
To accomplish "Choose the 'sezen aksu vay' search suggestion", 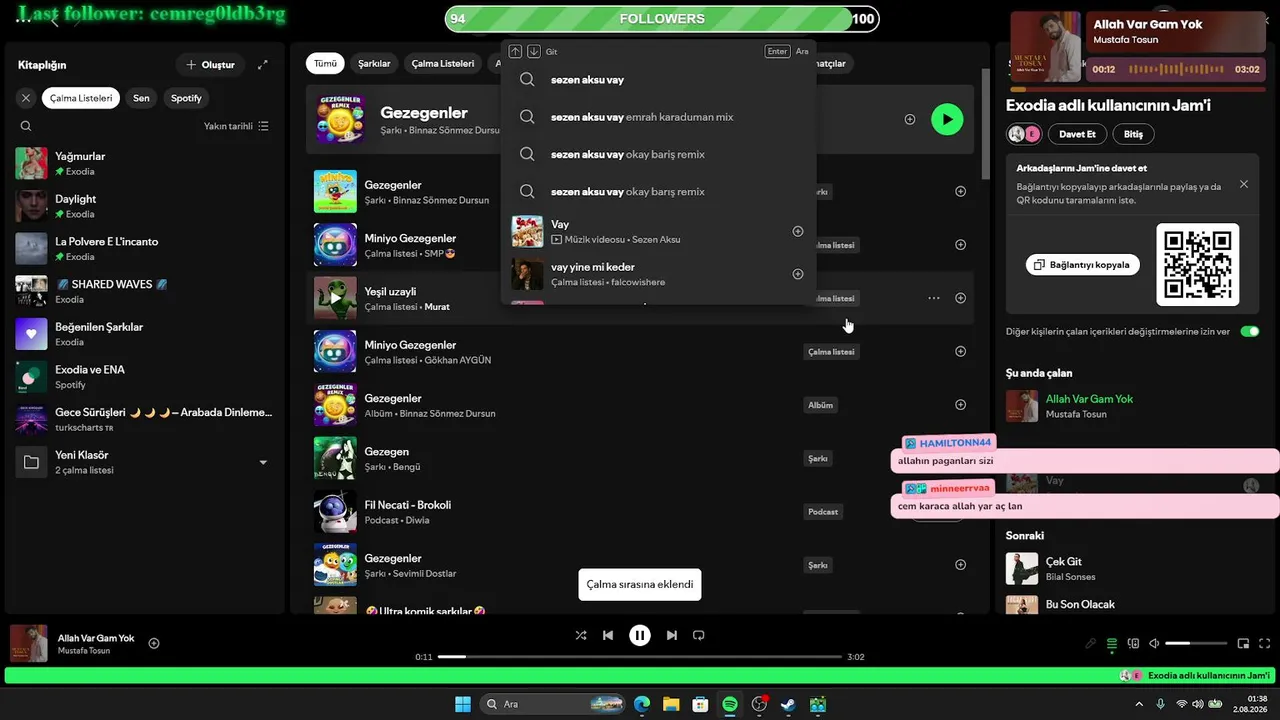I will click(658, 80).
